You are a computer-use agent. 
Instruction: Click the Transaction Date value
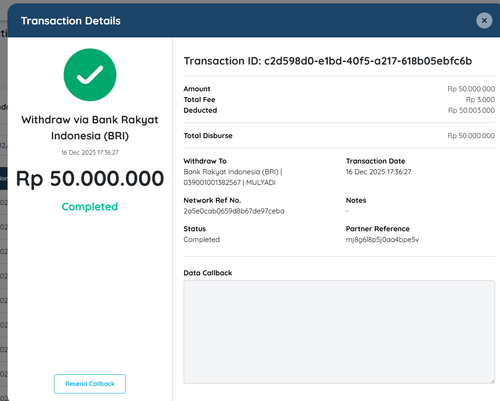pyautogui.click(x=378, y=172)
